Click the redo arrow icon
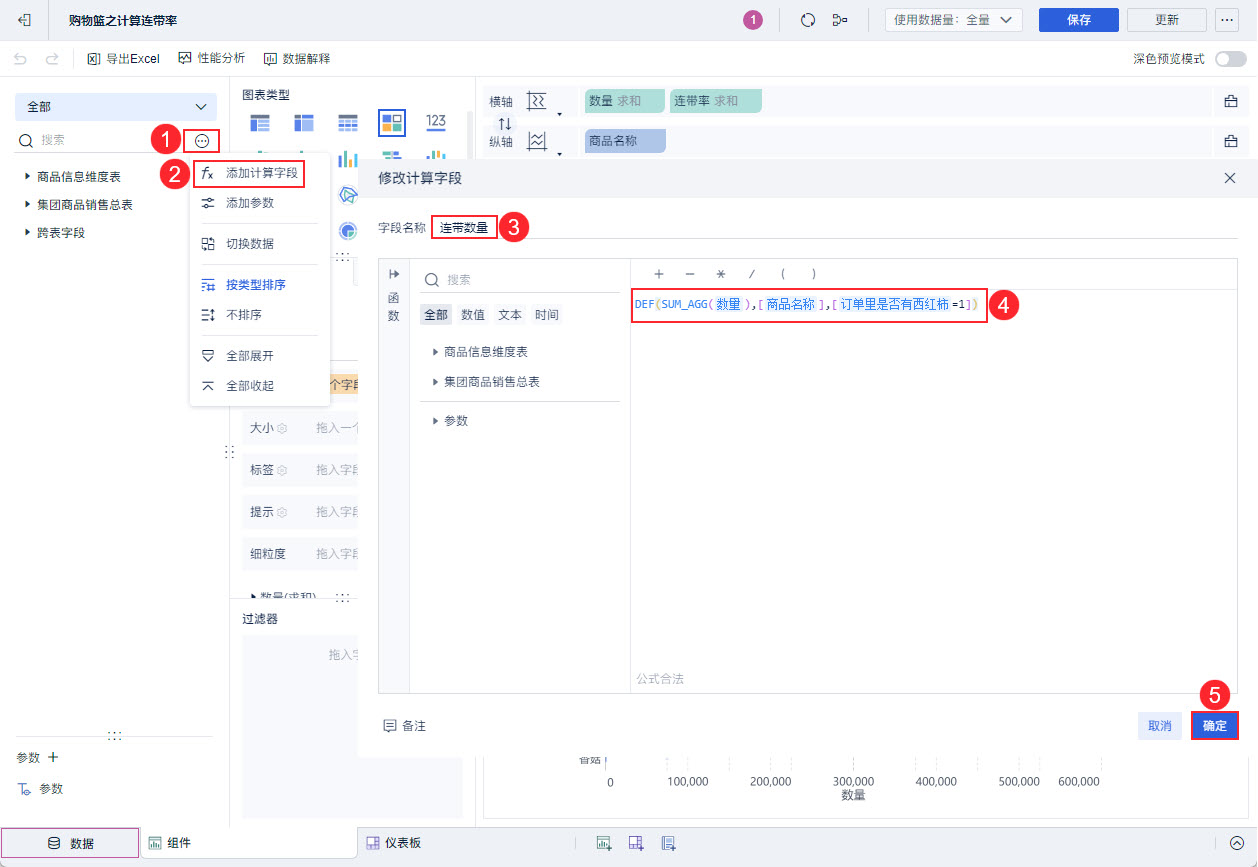 [52, 59]
